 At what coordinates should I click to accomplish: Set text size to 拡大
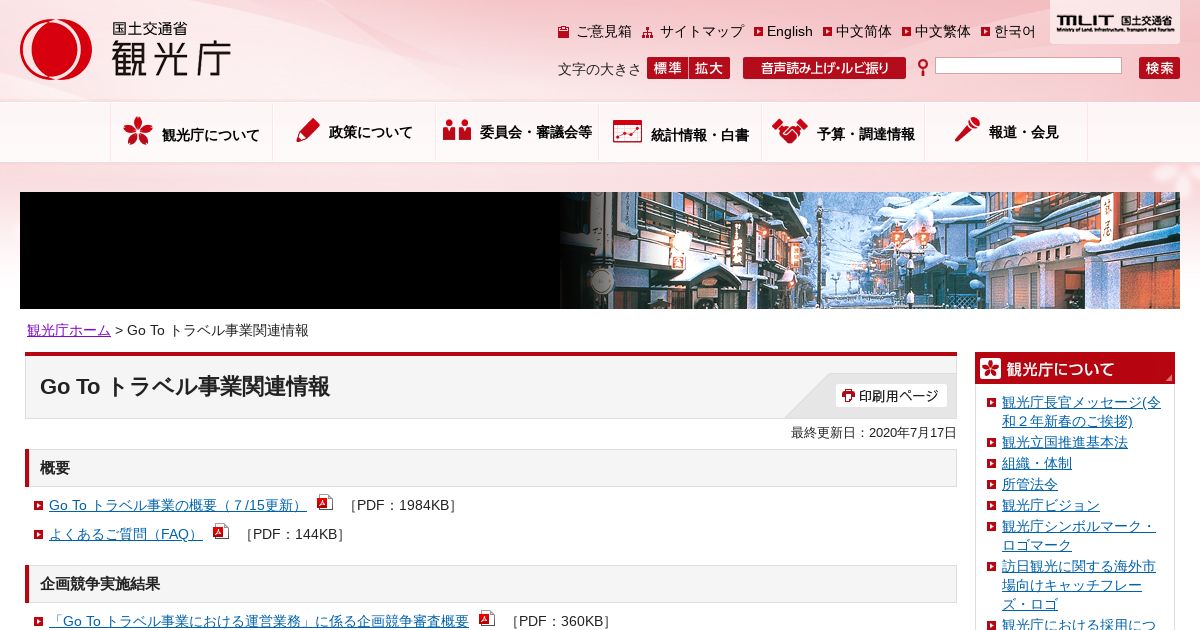pos(709,68)
